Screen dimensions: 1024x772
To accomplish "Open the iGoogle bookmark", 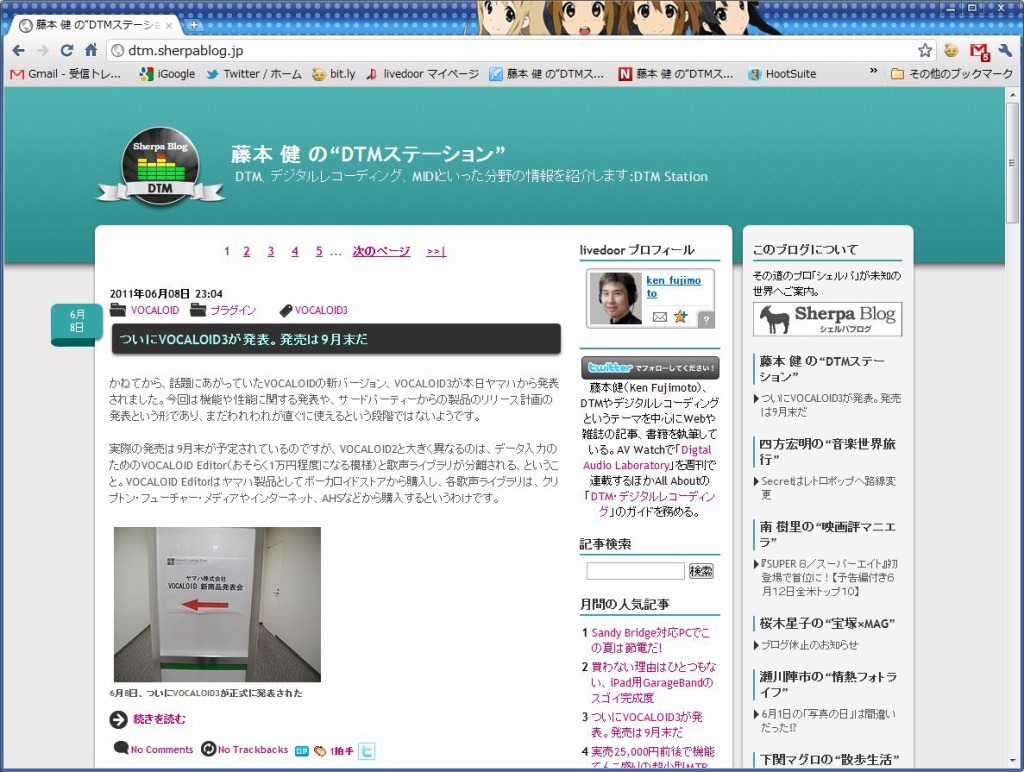I will click(167, 74).
